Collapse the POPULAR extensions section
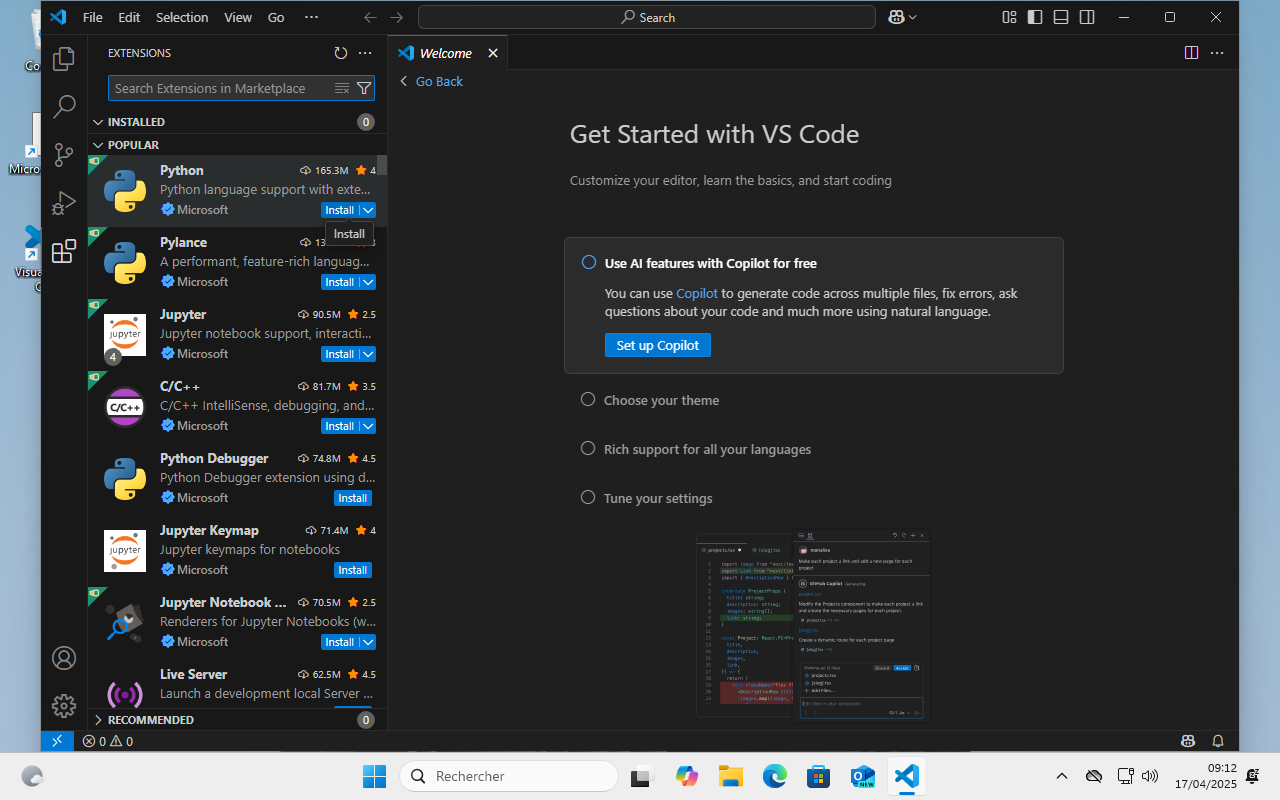 [x=98, y=145]
